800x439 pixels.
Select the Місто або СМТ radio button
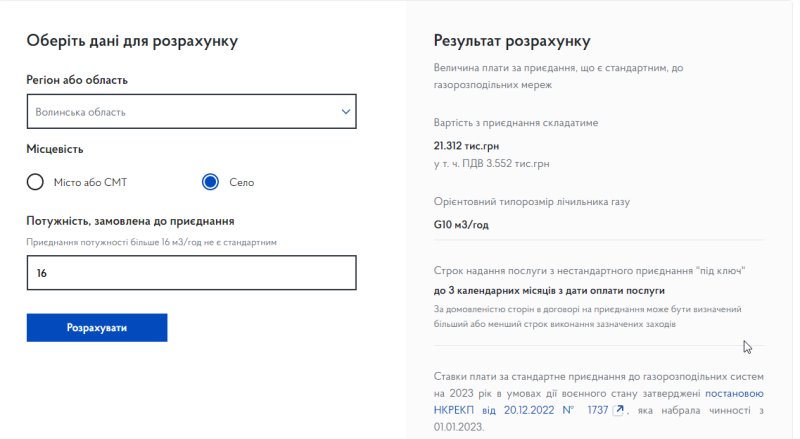tap(35, 182)
